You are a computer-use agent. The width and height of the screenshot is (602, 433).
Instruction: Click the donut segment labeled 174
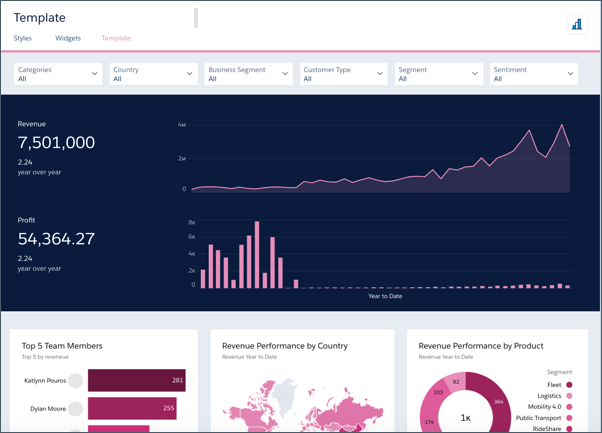tap(429, 422)
